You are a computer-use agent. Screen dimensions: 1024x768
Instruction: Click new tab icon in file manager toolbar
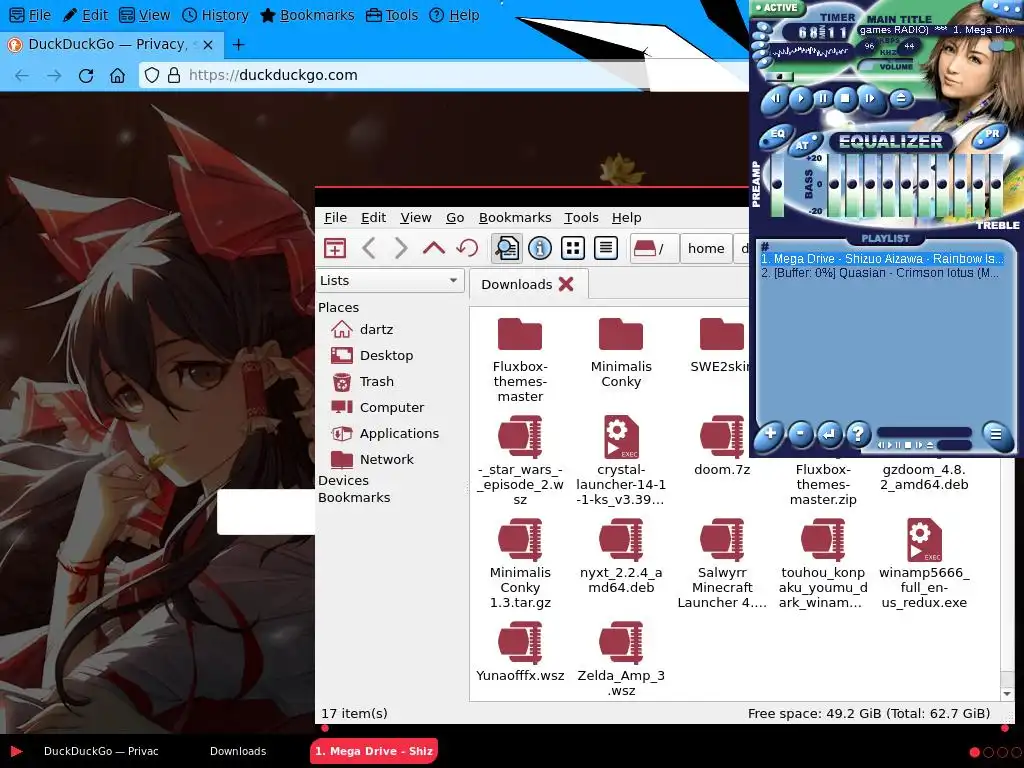coord(335,248)
